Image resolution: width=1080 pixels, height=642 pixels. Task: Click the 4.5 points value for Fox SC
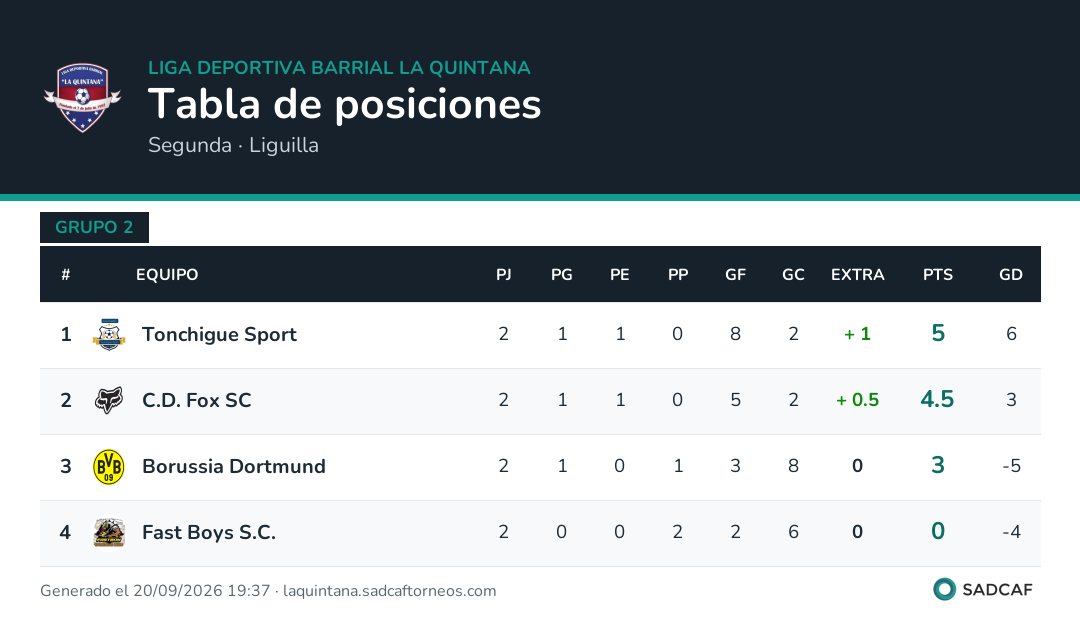937,400
